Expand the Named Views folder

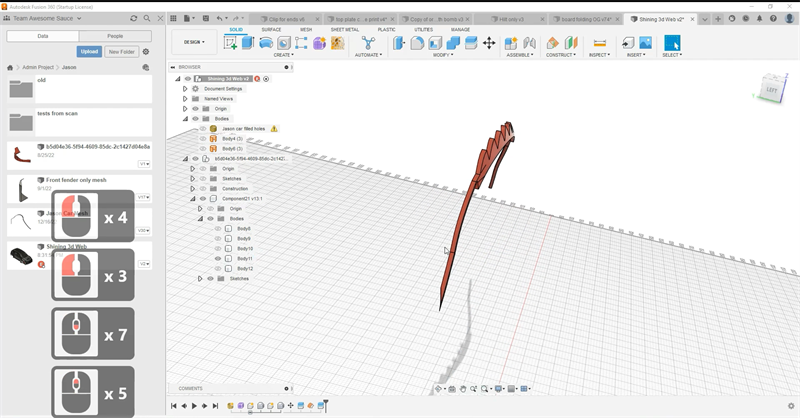(x=185, y=99)
